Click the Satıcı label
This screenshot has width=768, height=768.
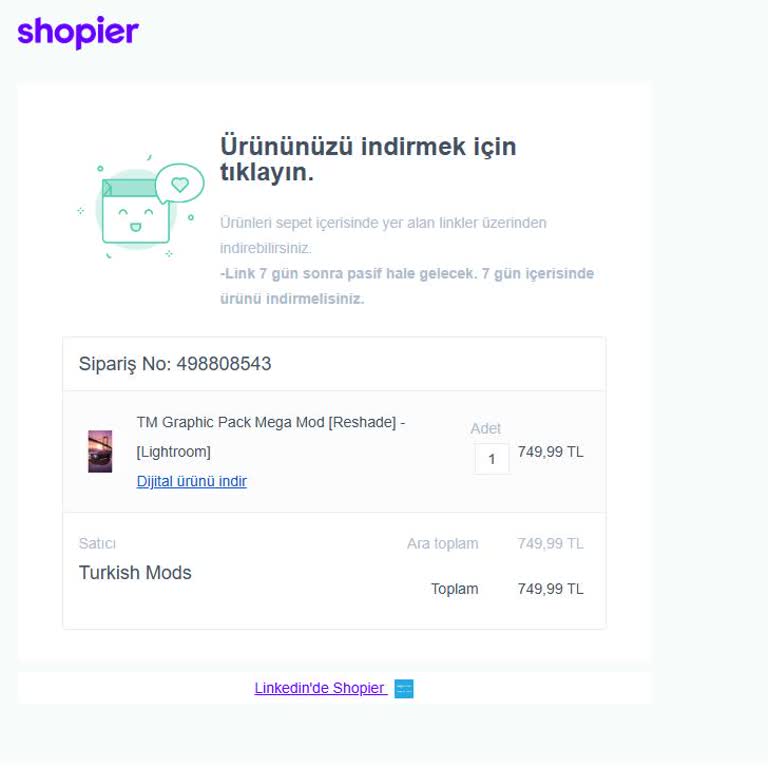[x=97, y=544]
